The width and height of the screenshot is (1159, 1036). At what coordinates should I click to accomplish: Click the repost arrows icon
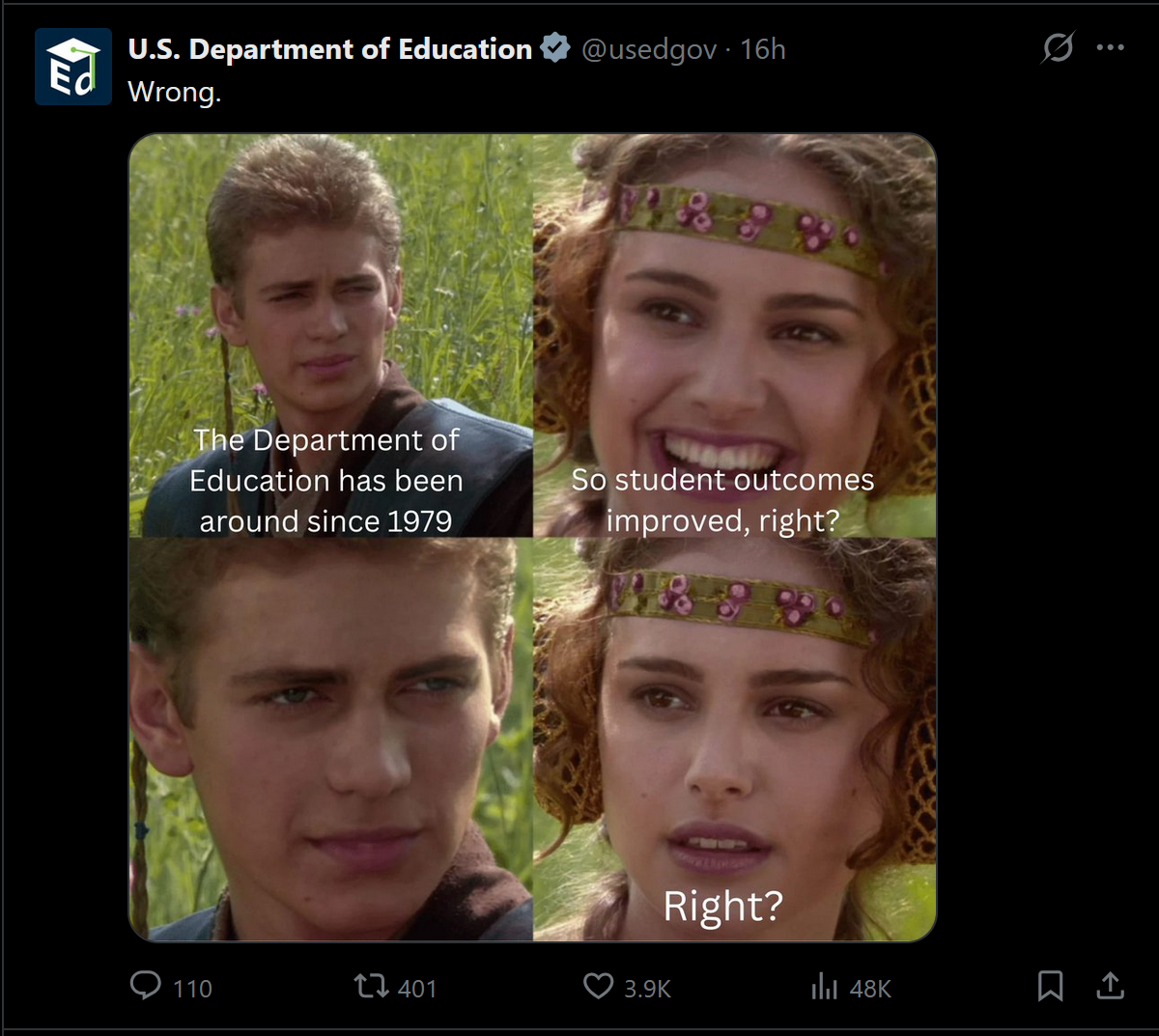tap(371, 986)
